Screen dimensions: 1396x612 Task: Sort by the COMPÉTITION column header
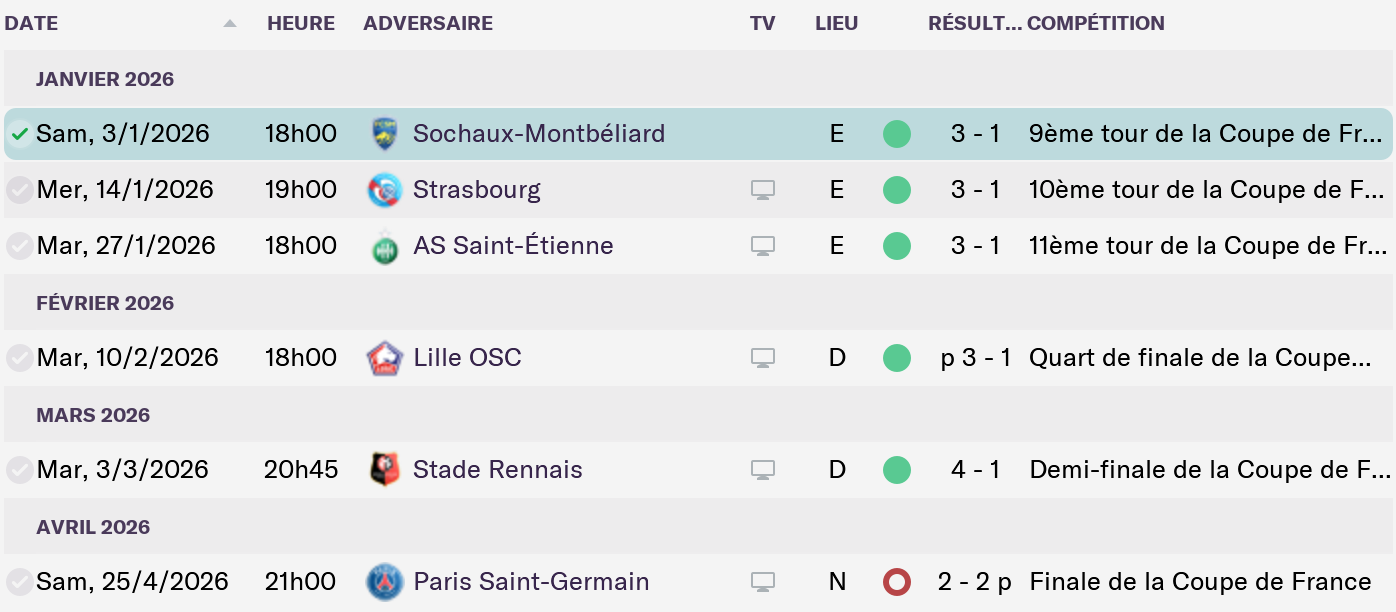(x=1096, y=23)
